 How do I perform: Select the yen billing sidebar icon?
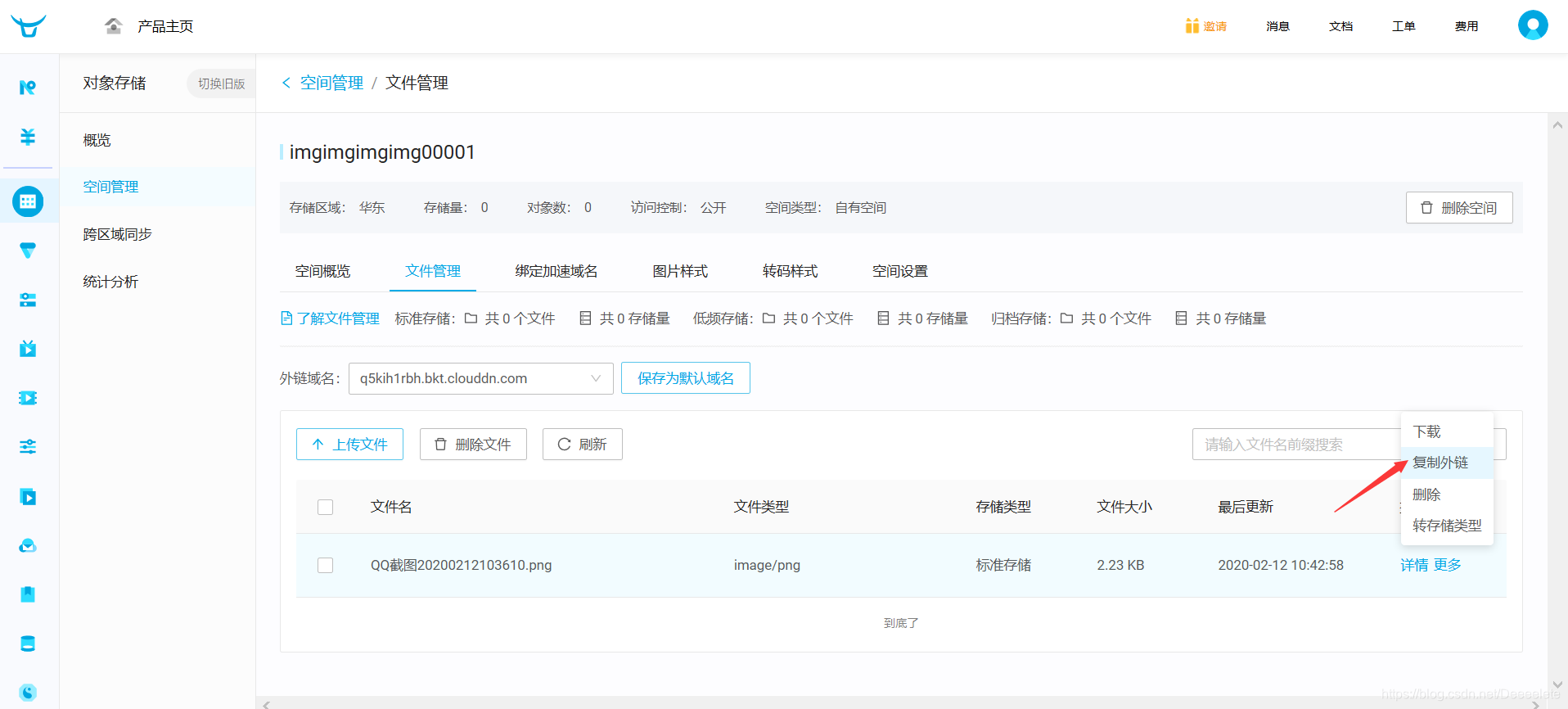pos(28,136)
